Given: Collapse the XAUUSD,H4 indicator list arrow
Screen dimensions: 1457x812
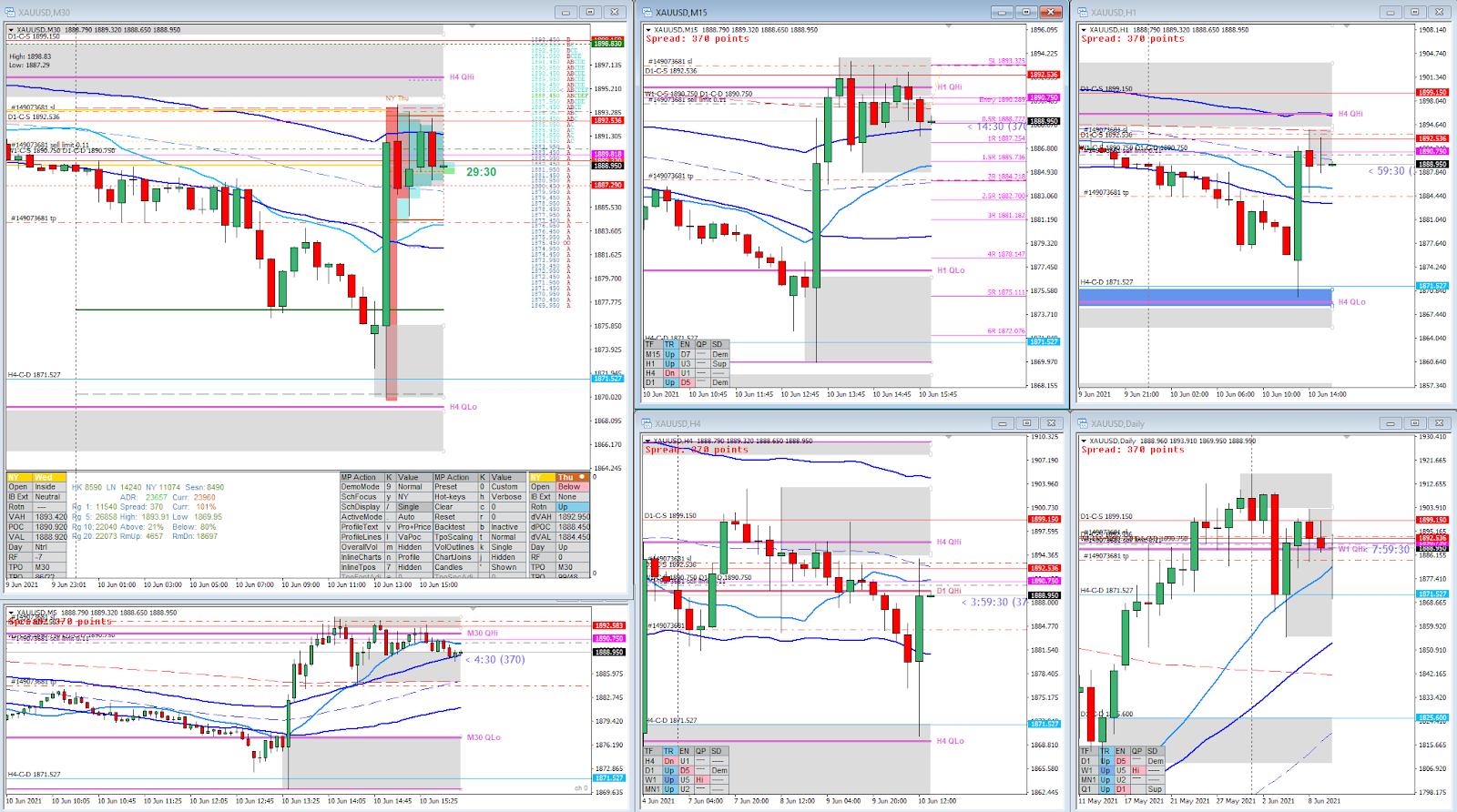Looking at the screenshot, I should pos(647,442).
